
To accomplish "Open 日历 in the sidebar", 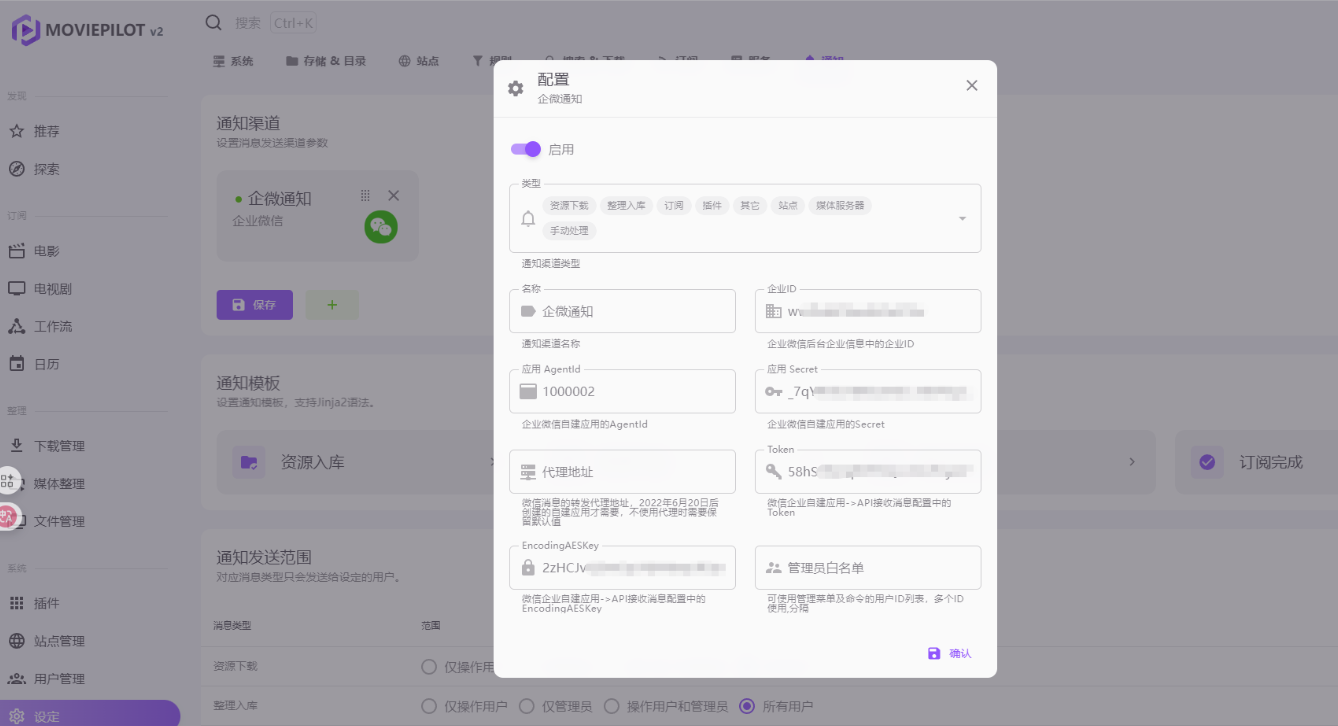I will point(46,364).
